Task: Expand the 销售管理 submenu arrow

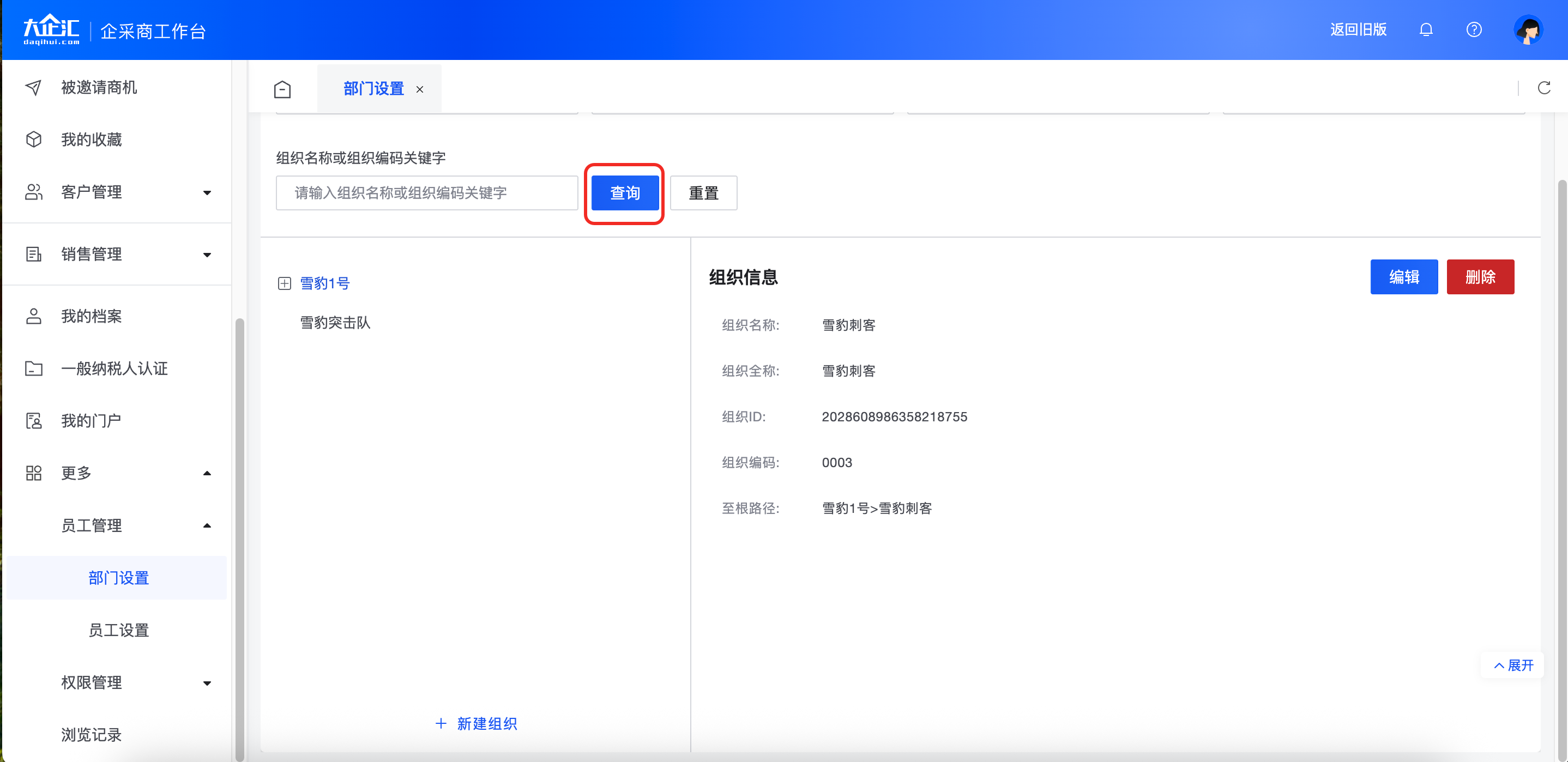Action: pyautogui.click(x=207, y=255)
